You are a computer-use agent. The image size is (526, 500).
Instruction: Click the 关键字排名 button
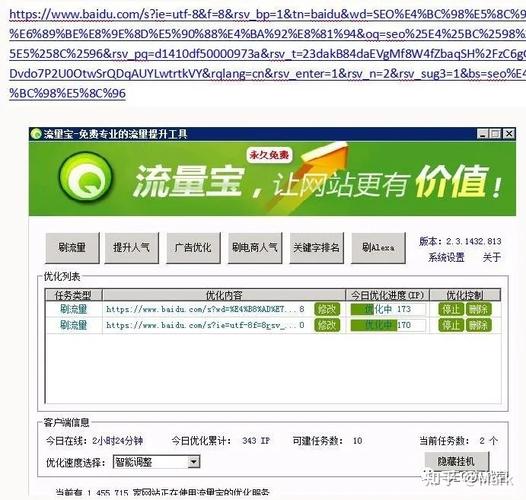[317, 248]
